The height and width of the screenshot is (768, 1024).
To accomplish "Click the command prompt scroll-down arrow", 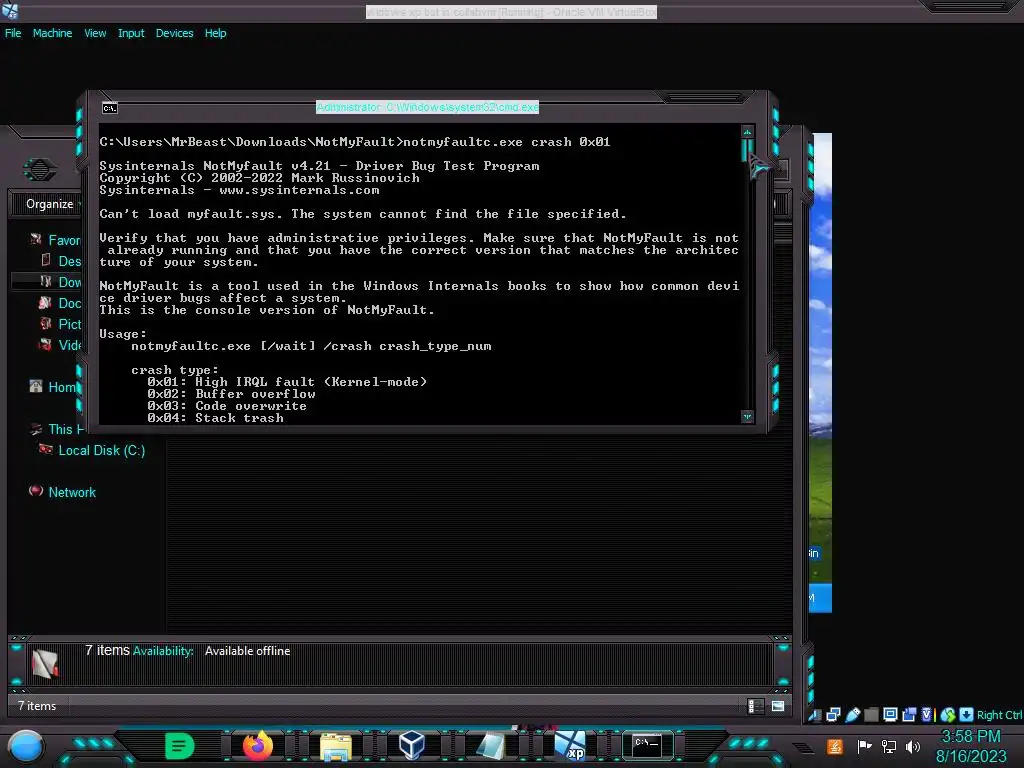I will 747,416.
